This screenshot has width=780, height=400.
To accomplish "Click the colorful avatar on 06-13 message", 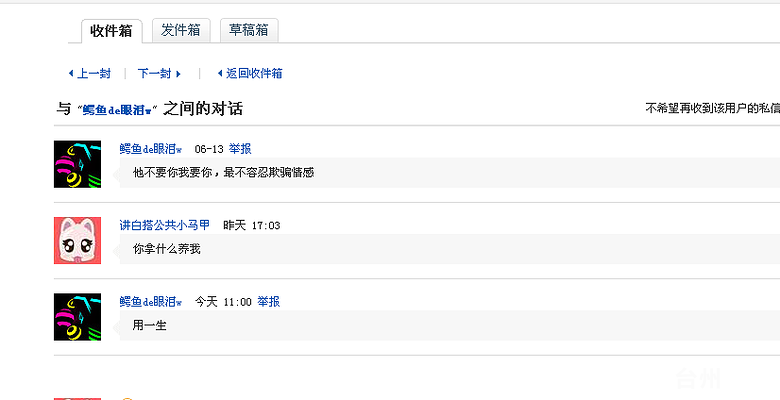I will 77,164.
